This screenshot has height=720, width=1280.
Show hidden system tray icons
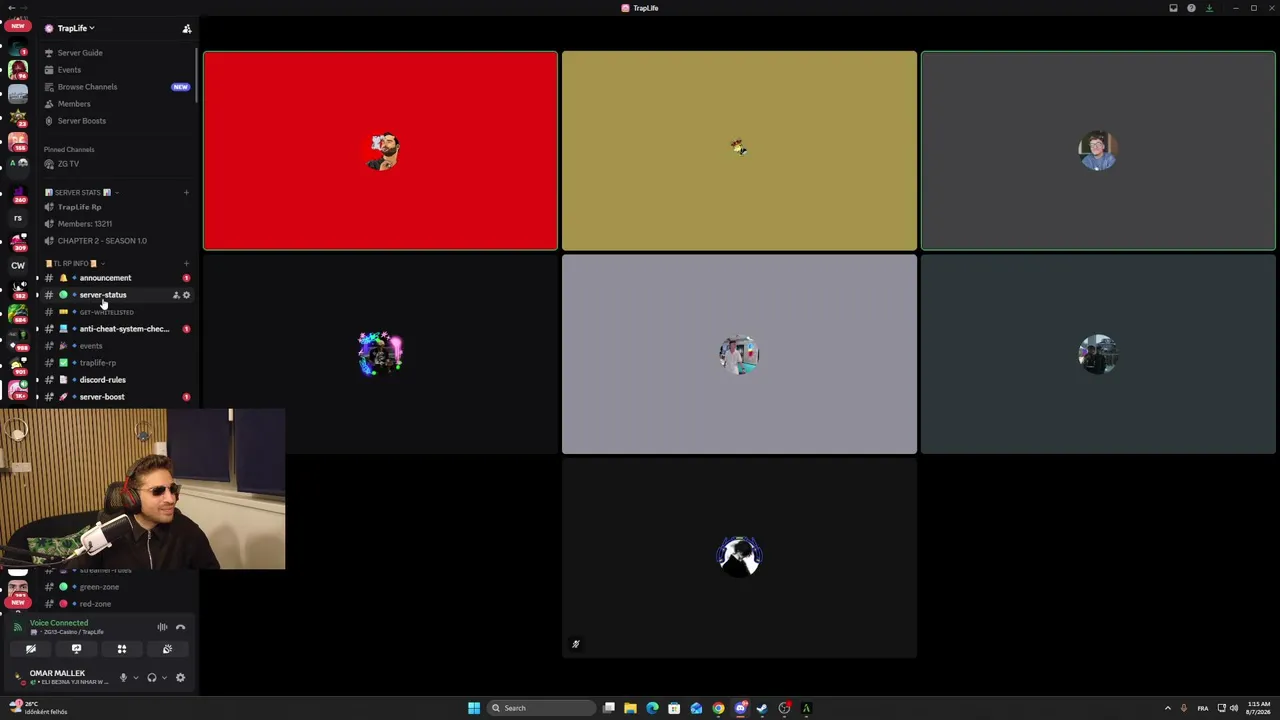pyautogui.click(x=1167, y=708)
